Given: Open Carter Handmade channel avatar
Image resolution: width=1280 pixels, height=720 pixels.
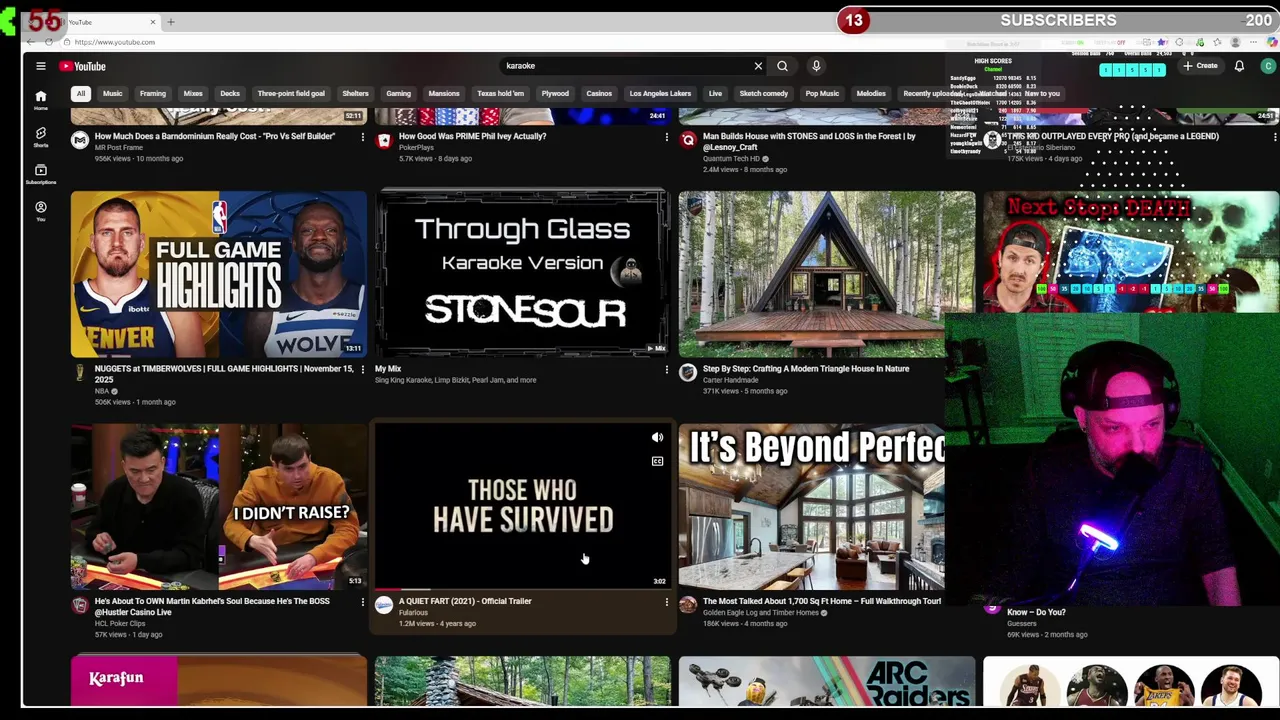Looking at the screenshot, I should point(688,373).
